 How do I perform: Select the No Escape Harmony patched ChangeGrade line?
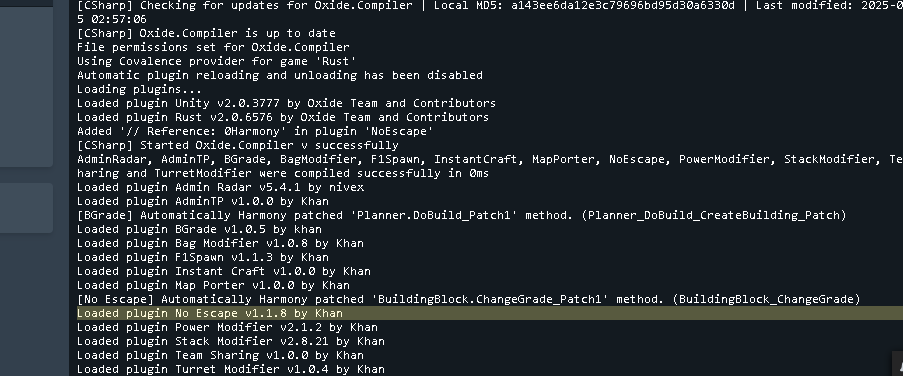pos(469,299)
